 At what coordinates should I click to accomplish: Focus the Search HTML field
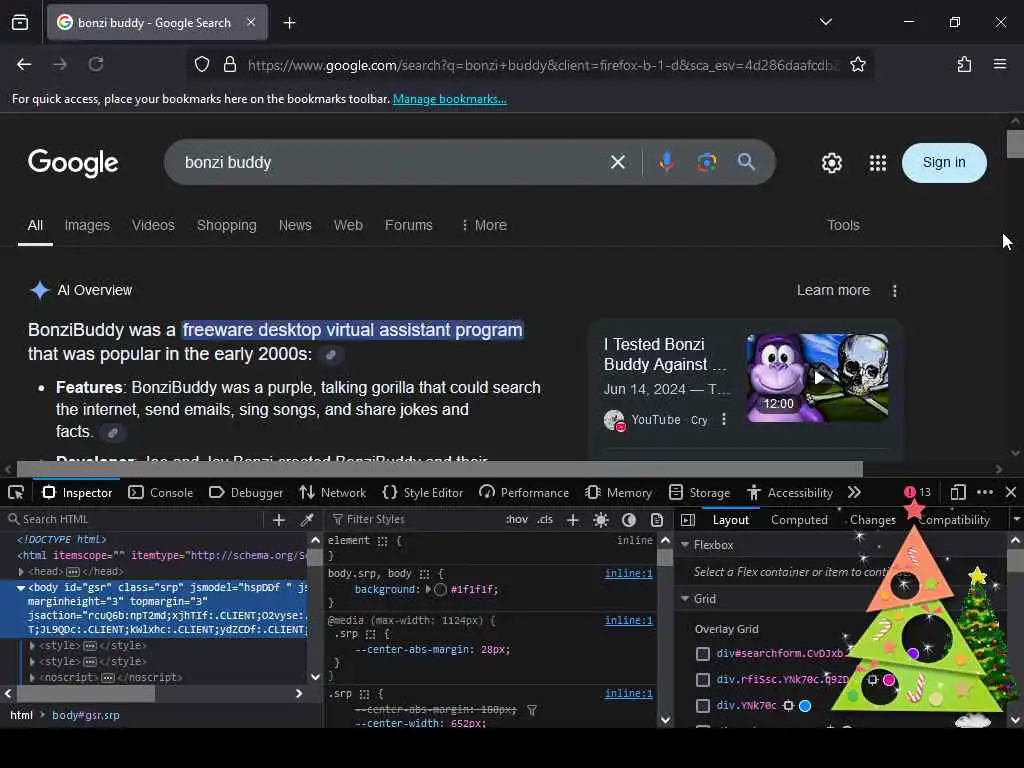pyautogui.click(x=134, y=520)
